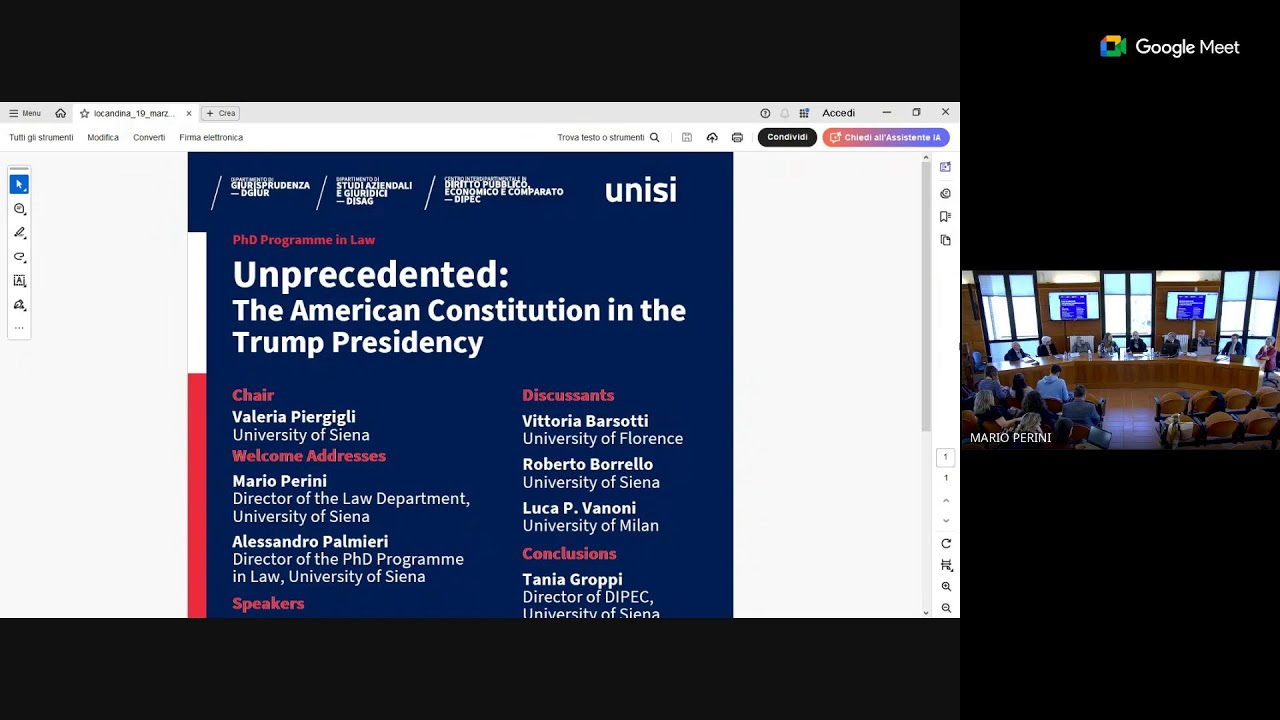Go to next page with down chevron

[x=946, y=520]
